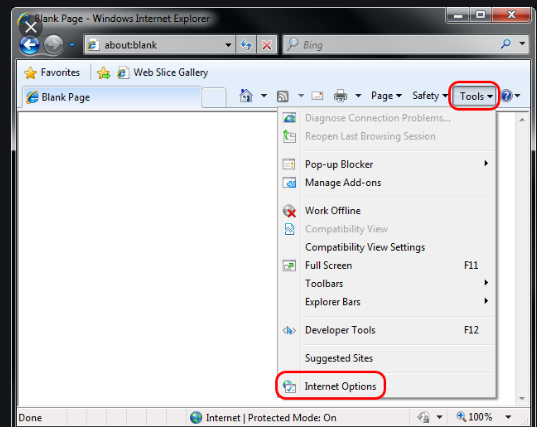Image resolution: width=537 pixels, height=427 pixels.
Task: Maximize the Internet Explorer window
Action: click(x=480, y=15)
